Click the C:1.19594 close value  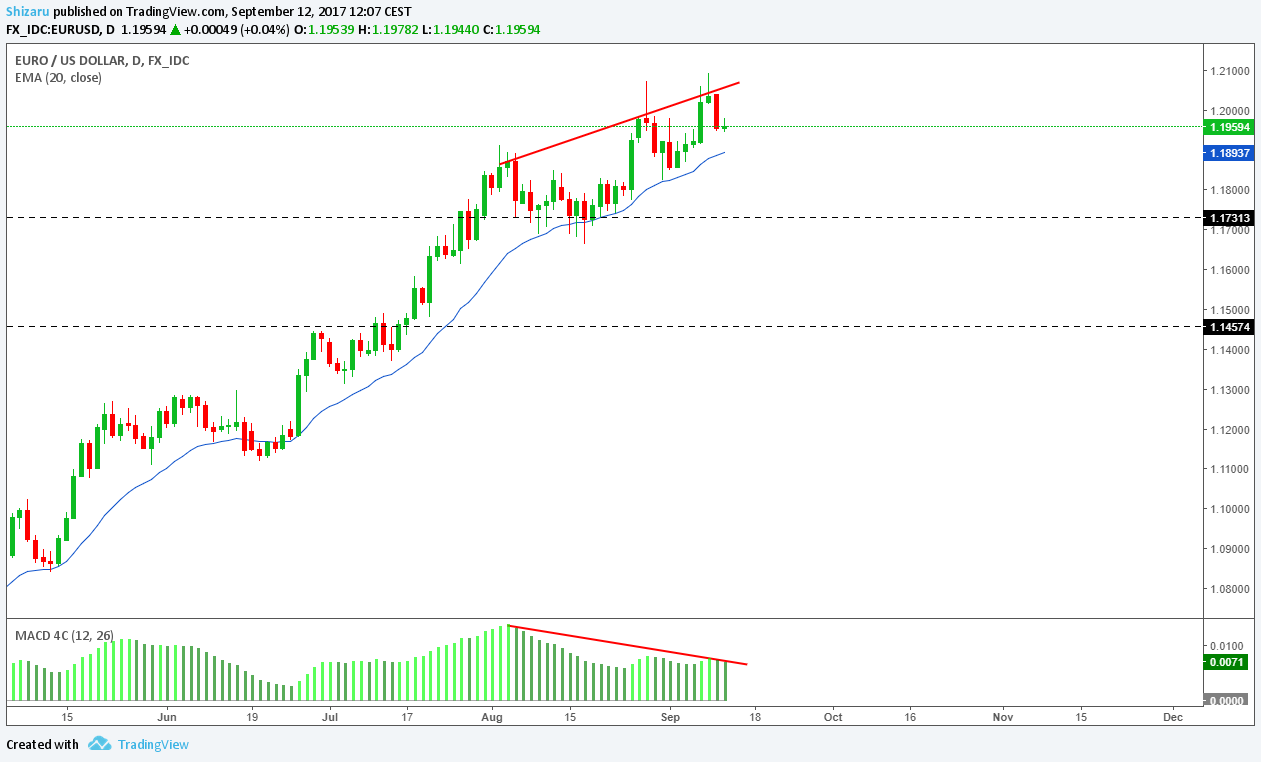point(514,29)
